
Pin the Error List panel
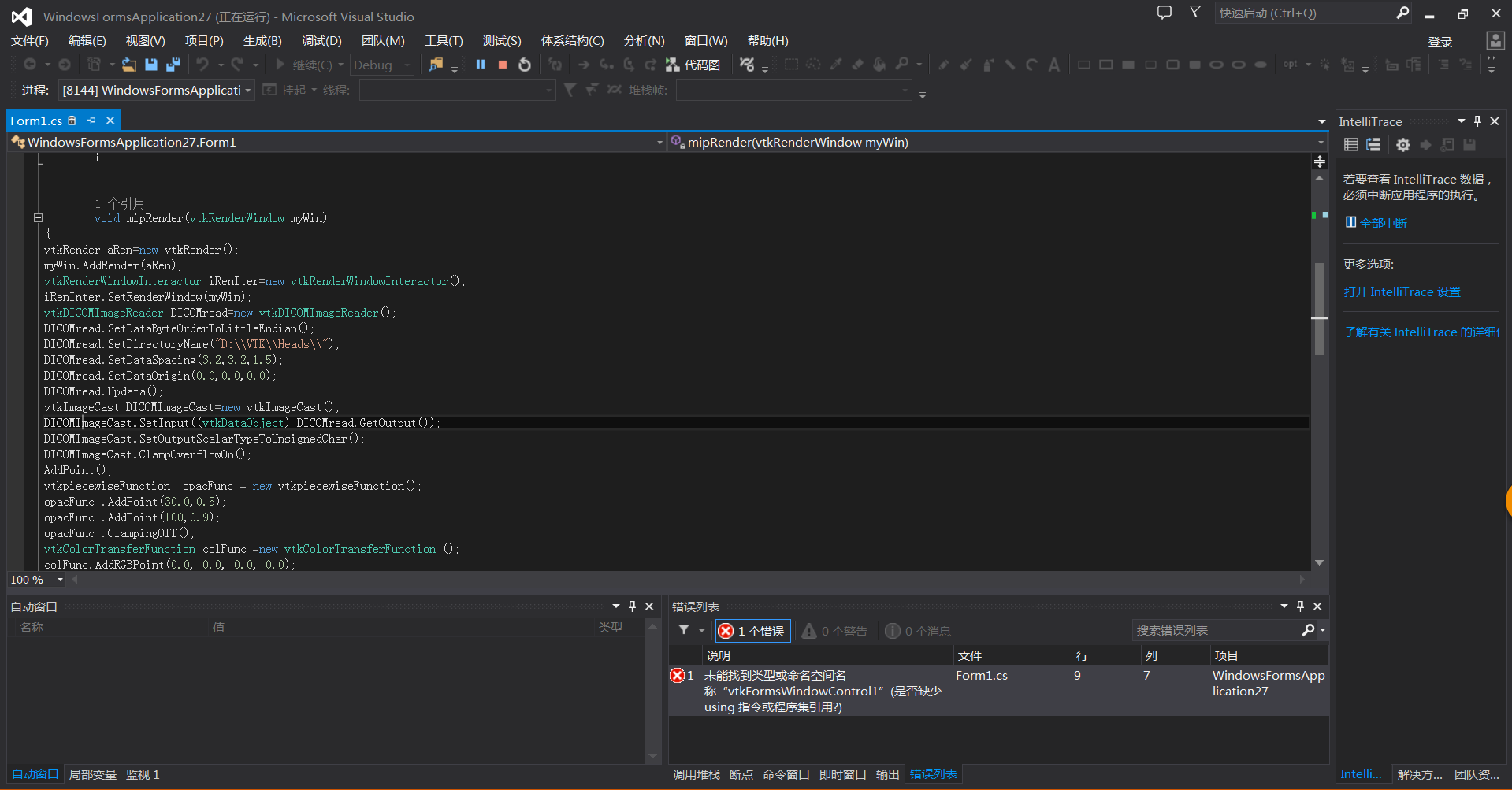[x=1301, y=606]
